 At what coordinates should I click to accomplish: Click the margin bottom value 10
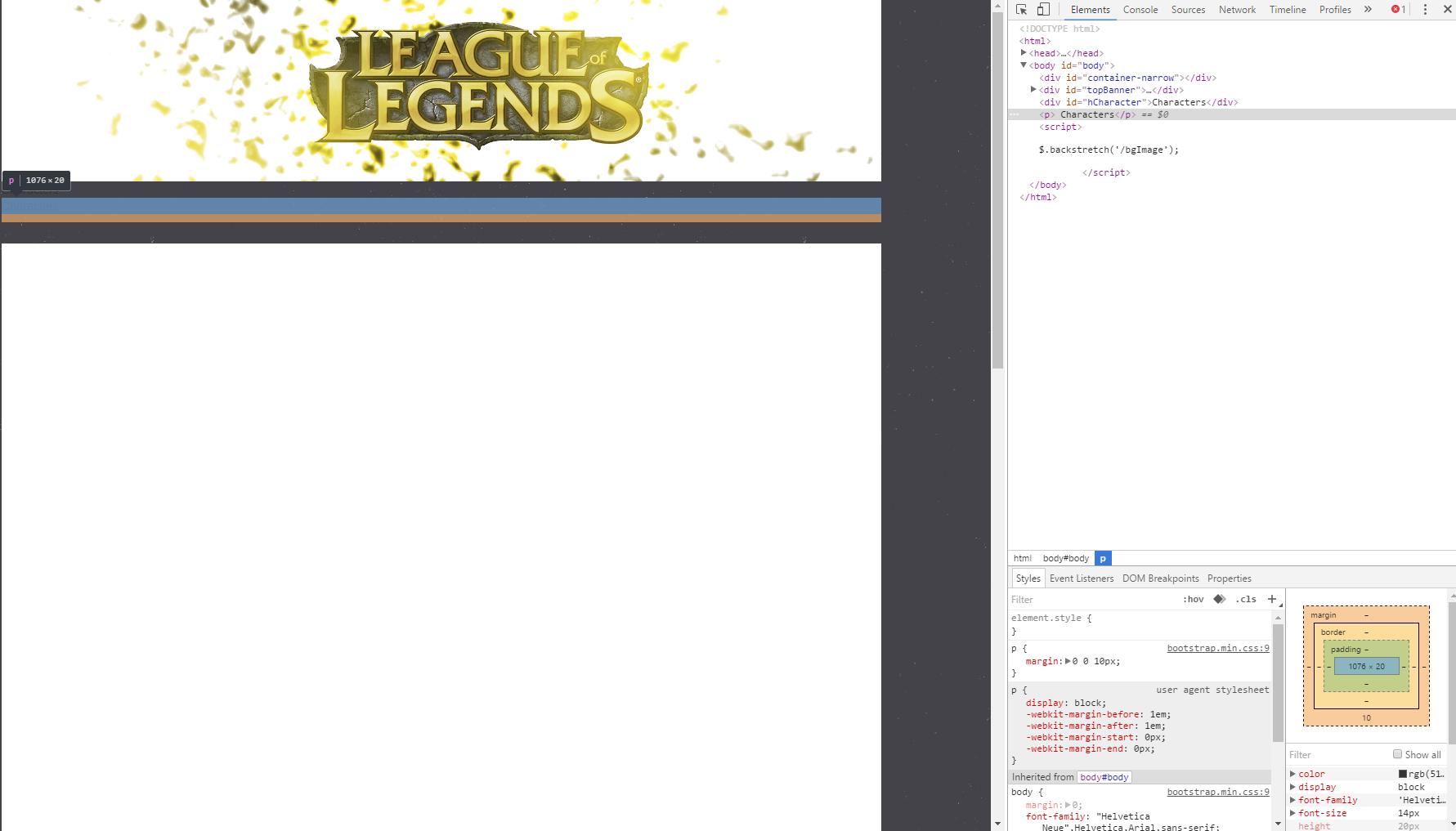(x=1367, y=718)
